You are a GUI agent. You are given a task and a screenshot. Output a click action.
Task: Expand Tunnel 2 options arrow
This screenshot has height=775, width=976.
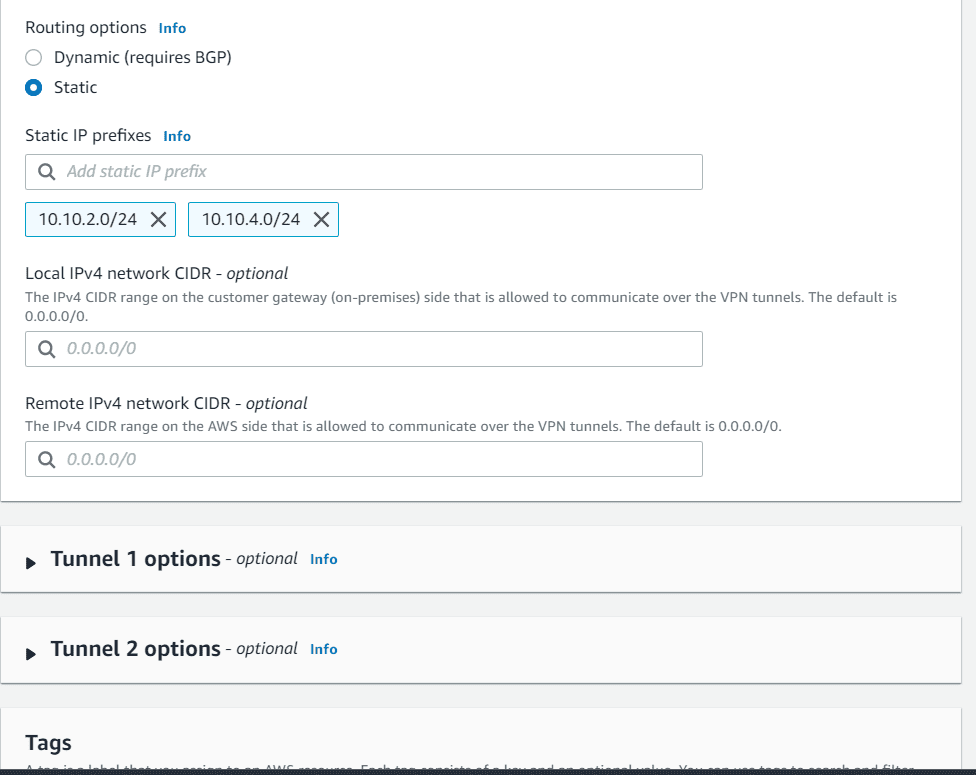30,653
